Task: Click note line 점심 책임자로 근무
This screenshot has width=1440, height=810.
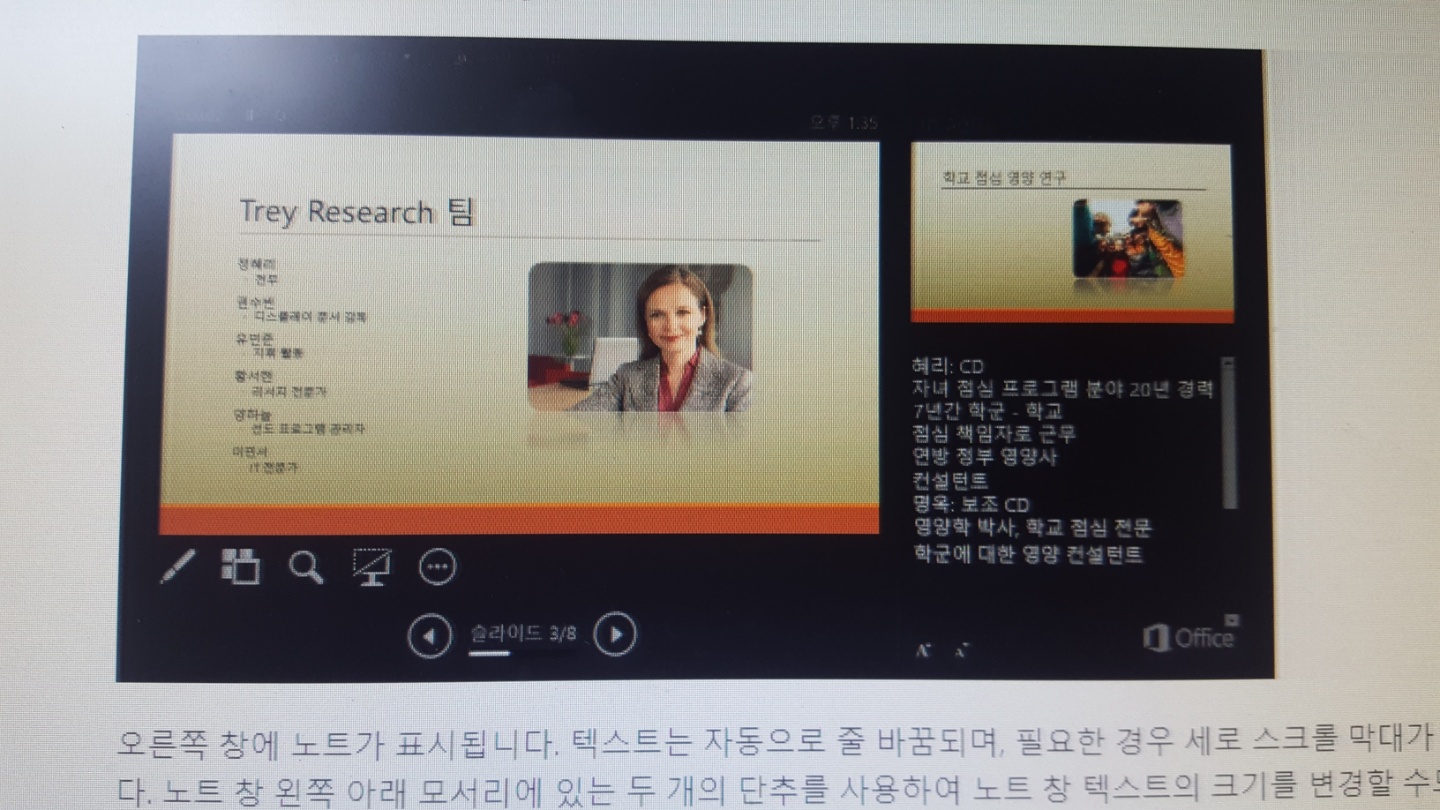Action: [x=994, y=434]
